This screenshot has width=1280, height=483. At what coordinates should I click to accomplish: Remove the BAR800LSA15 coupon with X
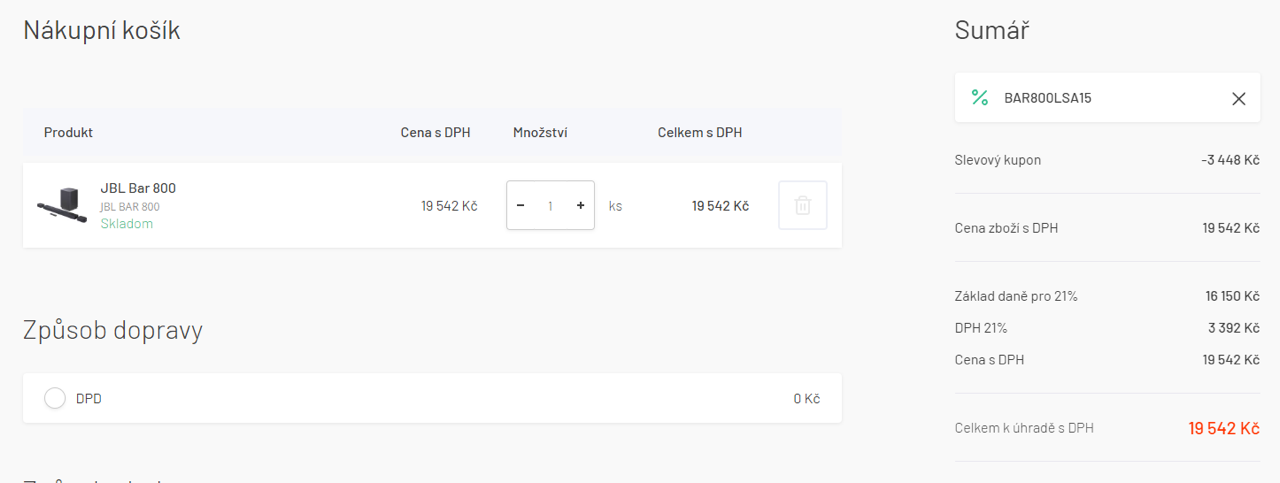point(1238,98)
